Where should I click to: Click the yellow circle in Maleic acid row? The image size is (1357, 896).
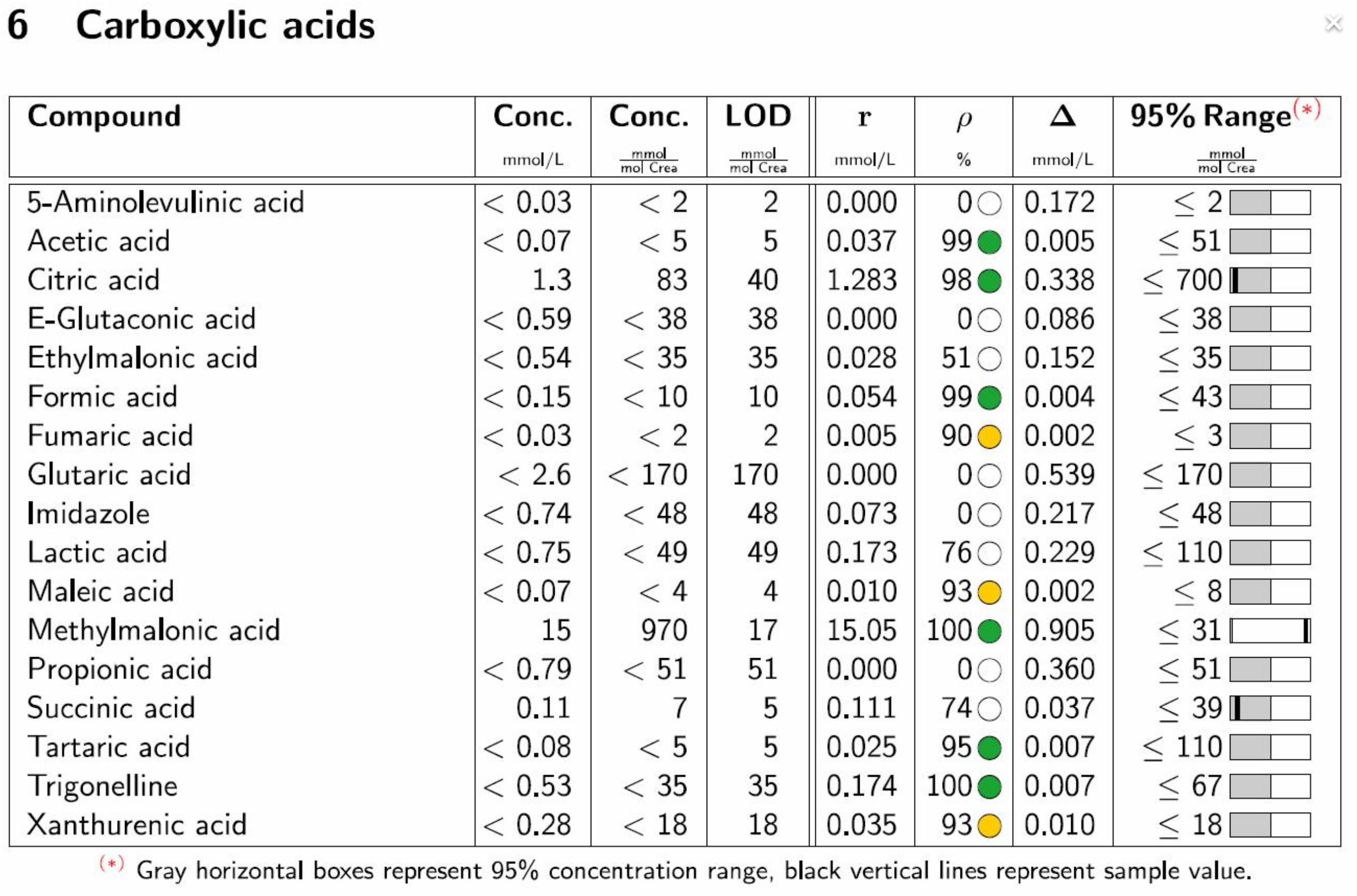[989, 592]
